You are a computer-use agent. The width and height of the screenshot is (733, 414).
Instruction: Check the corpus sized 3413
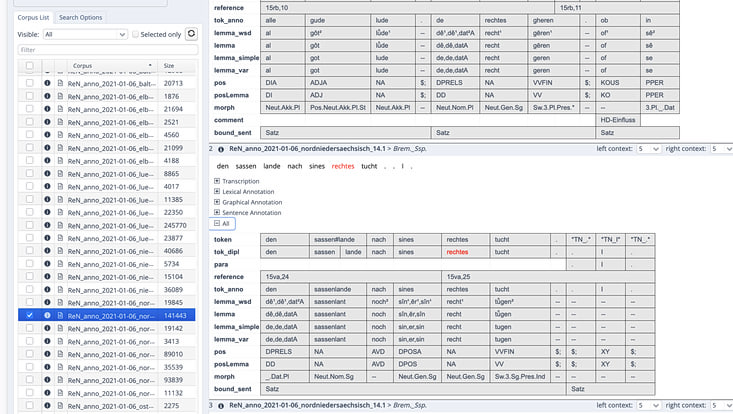coord(29,341)
